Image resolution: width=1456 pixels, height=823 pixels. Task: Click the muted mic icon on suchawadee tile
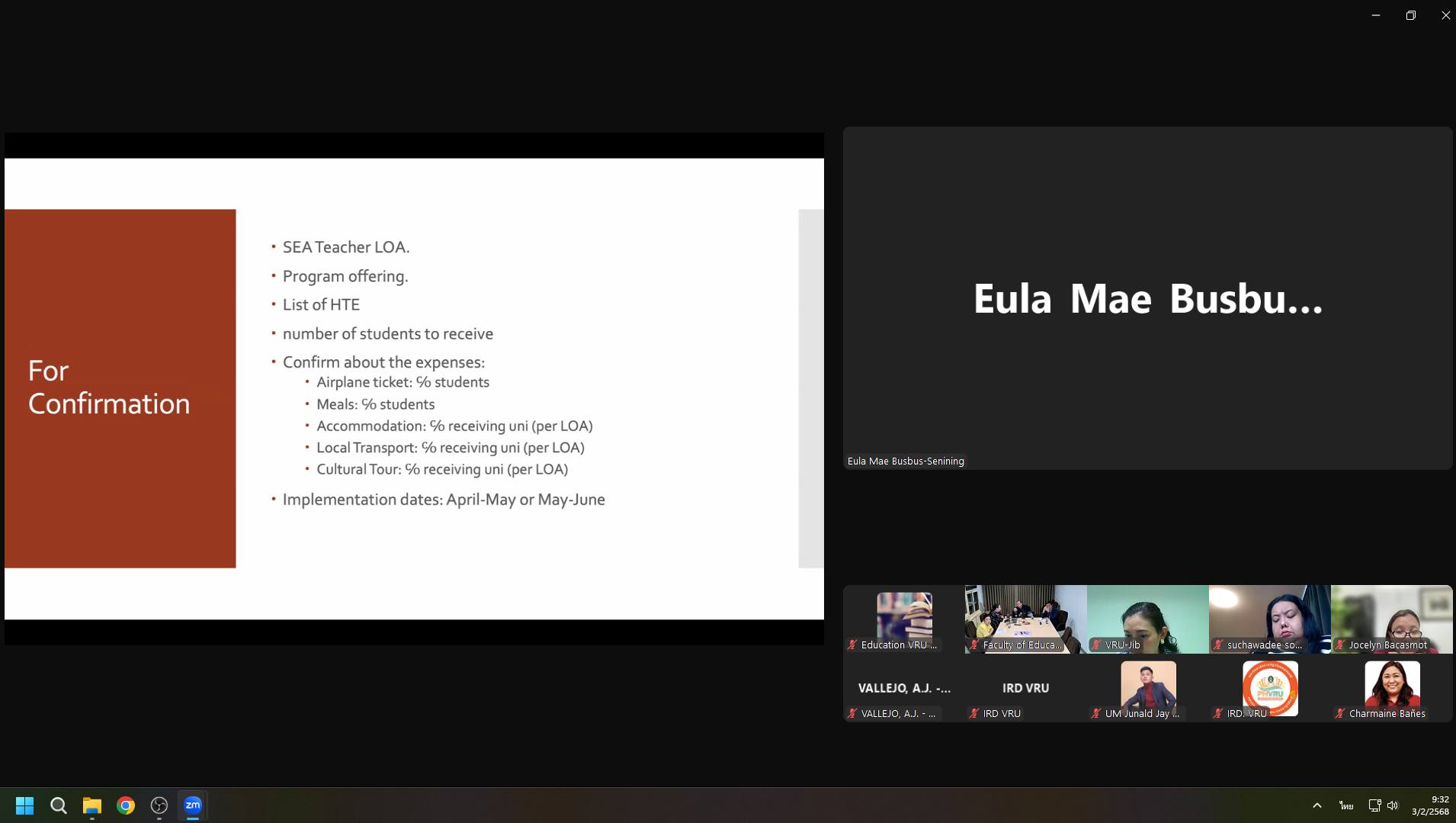tap(1219, 645)
